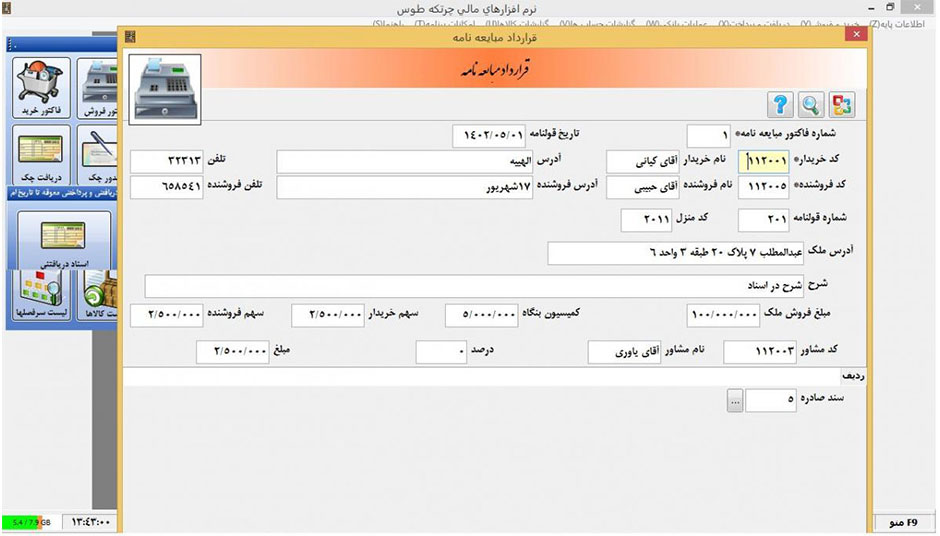The height and width of the screenshot is (536, 940).
Task: Minimize the main چرتکه طوس window
Action: (872, 7)
